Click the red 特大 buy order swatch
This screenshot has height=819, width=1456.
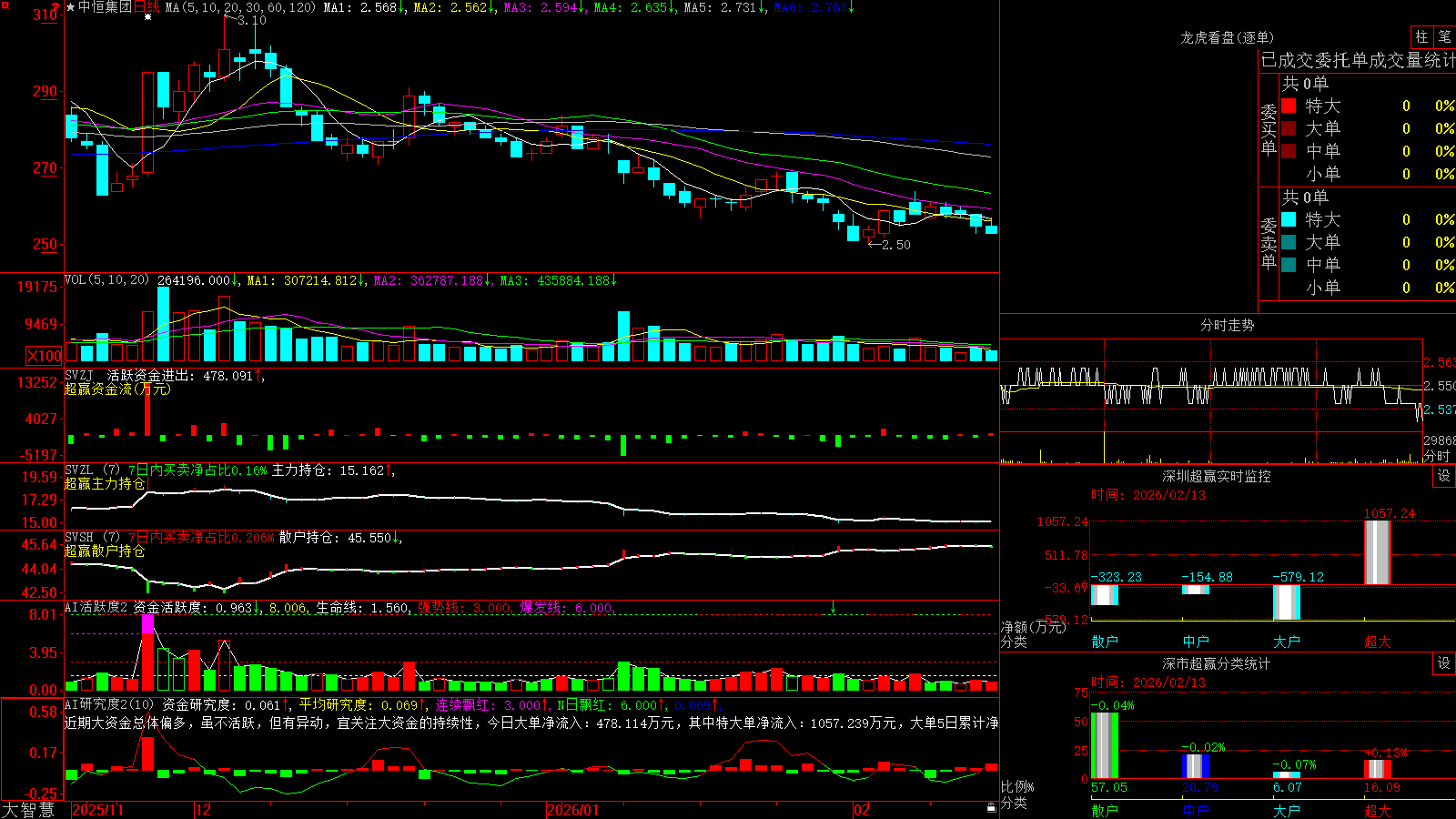[x=1289, y=106]
